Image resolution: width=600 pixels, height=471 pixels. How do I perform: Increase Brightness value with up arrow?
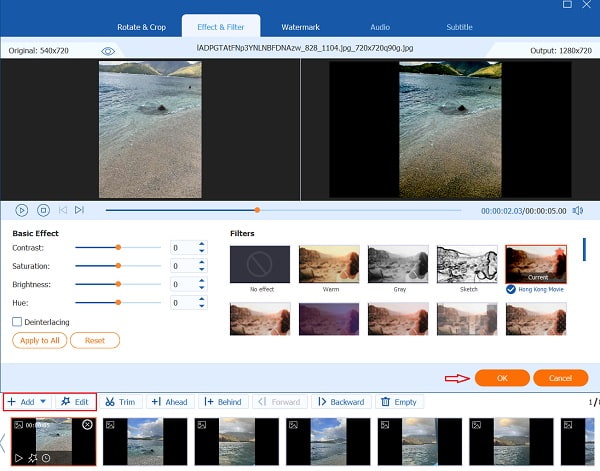(202, 280)
